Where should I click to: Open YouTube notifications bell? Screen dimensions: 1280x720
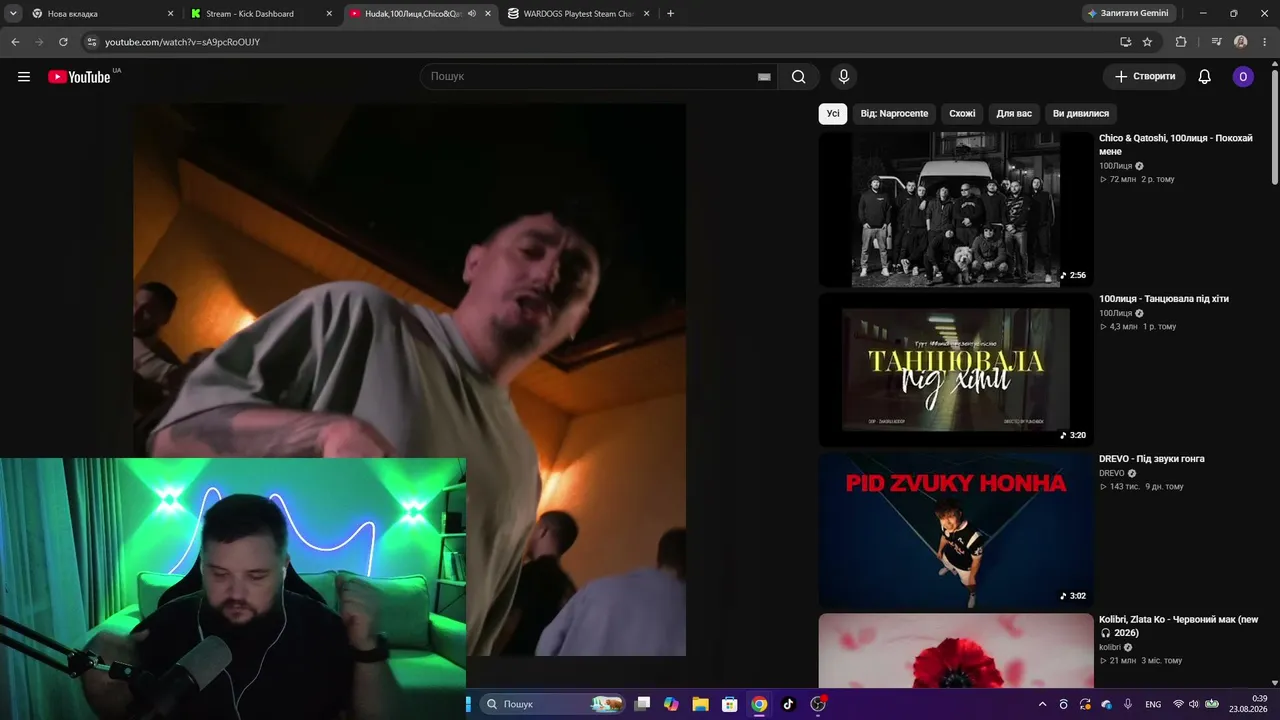[1205, 77]
